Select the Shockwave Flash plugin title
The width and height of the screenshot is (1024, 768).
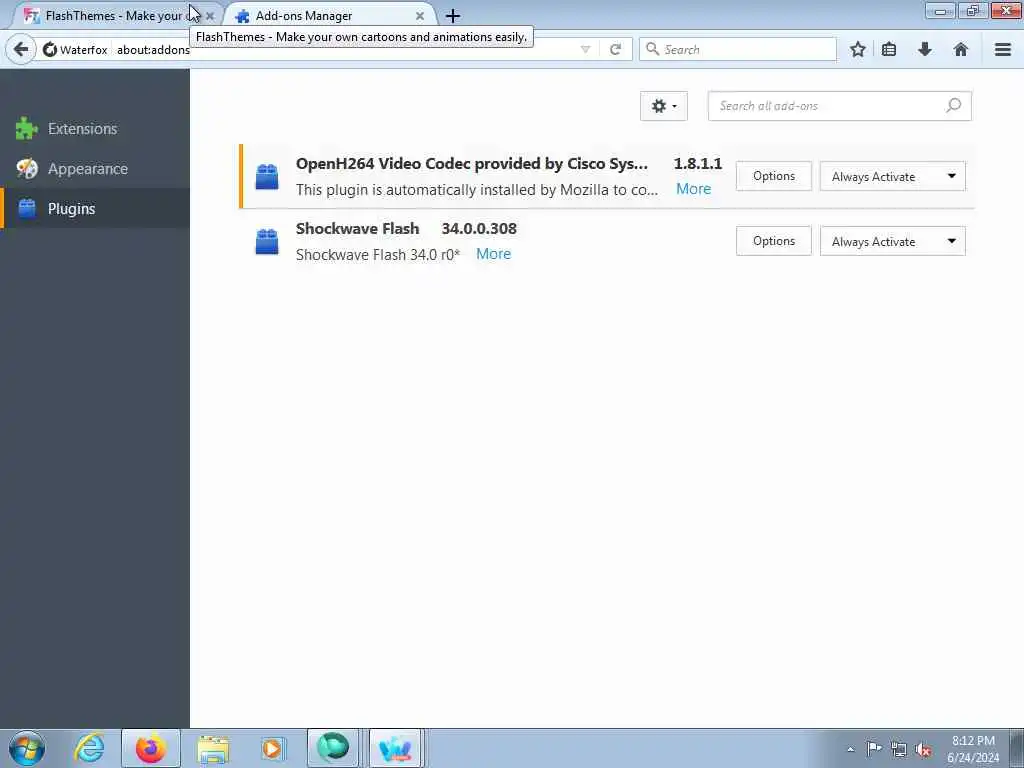pyautogui.click(x=357, y=229)
